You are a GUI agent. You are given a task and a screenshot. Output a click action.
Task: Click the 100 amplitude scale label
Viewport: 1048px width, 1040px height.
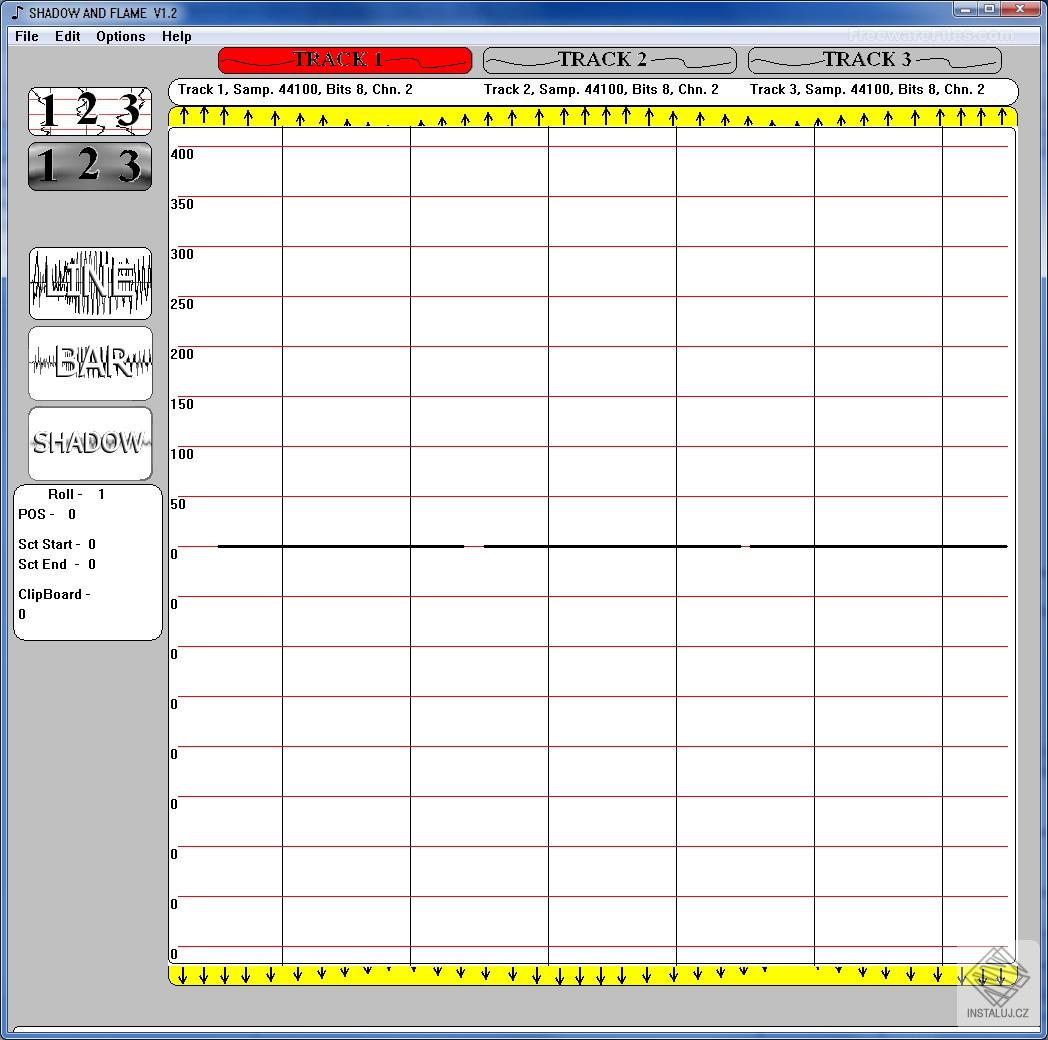pos(182,454)
